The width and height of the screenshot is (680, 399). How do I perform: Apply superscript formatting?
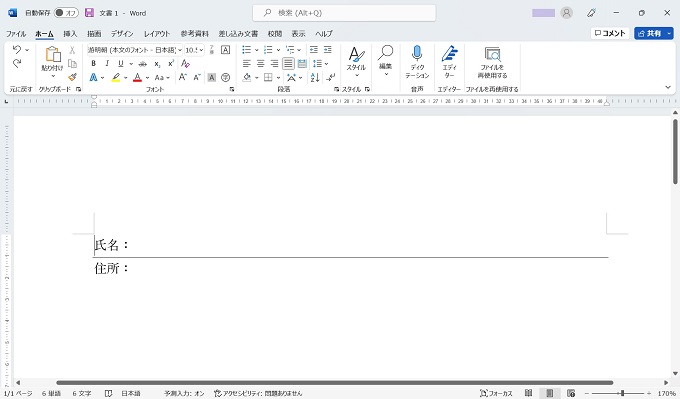[170, 64]
